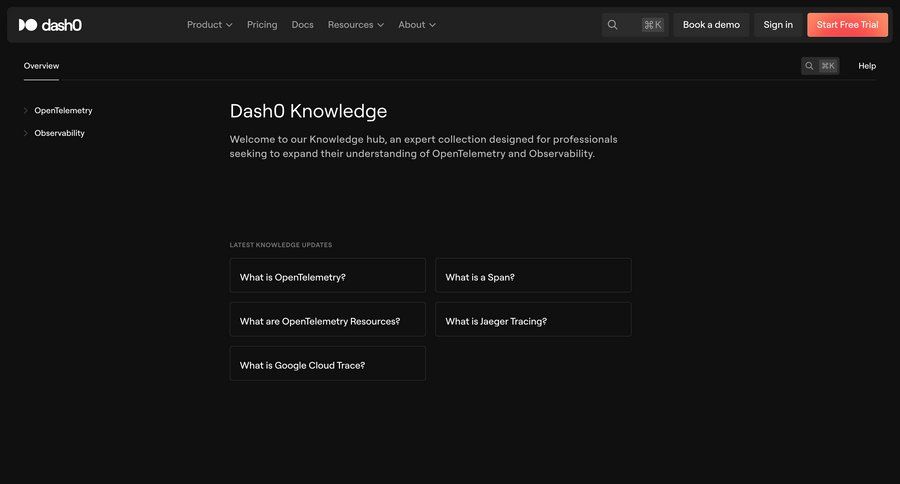
Task: Open the knowledge search box next to Help
Action: point(820,66)
